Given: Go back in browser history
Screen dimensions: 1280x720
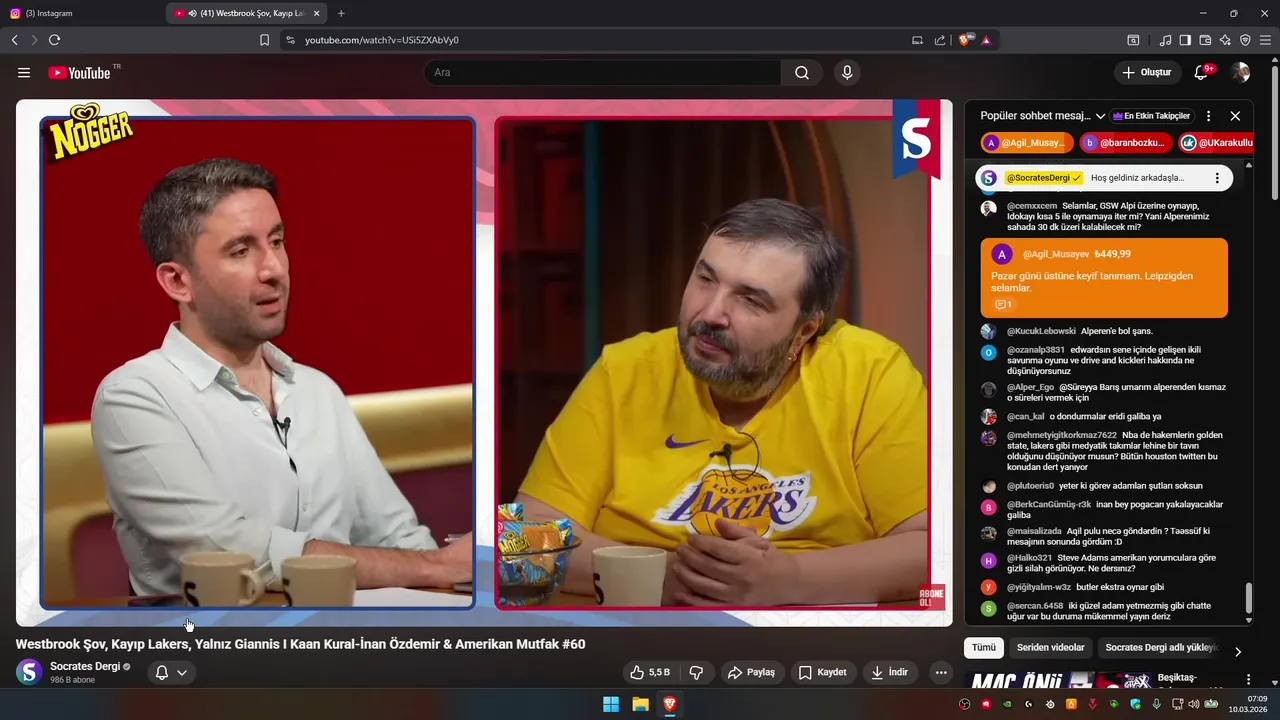Looking at the screenshot, I should pyautogui.click(x=14, y=40).
